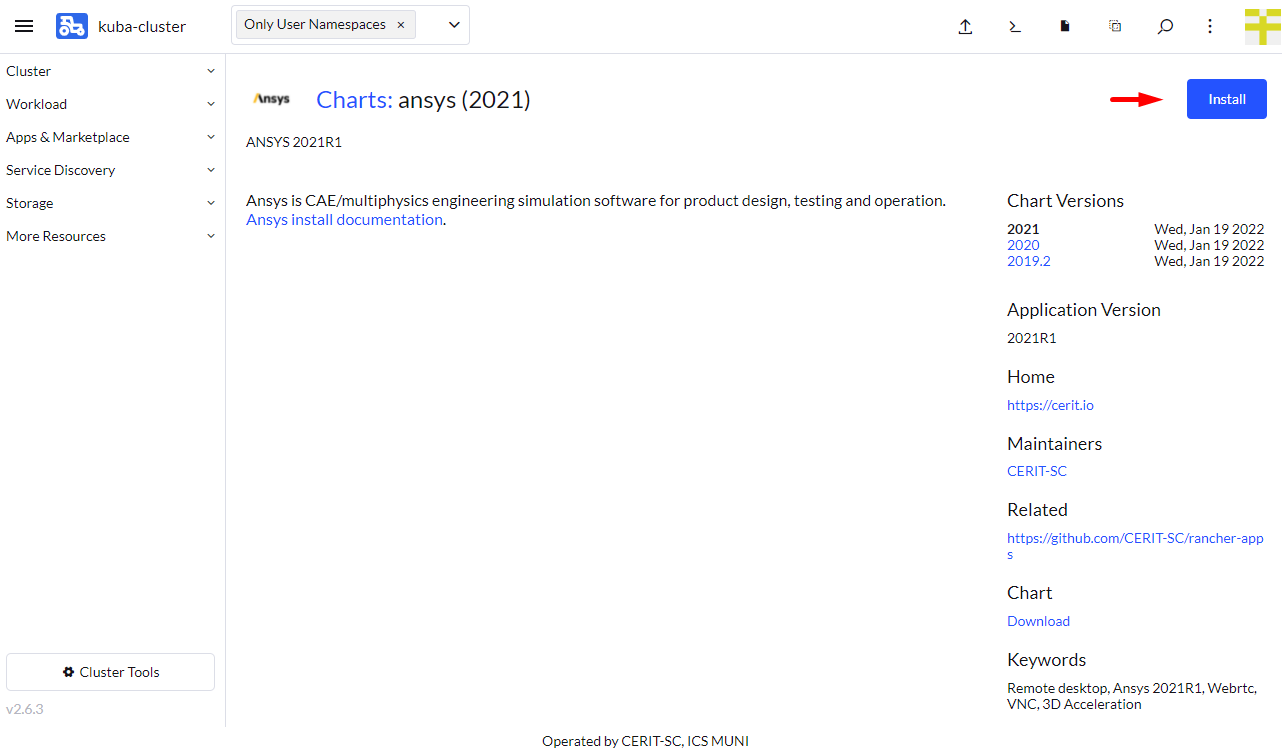Click the kuba-cluster logo icon
The height and width of the screenshot is (750, 1282).
72,27
